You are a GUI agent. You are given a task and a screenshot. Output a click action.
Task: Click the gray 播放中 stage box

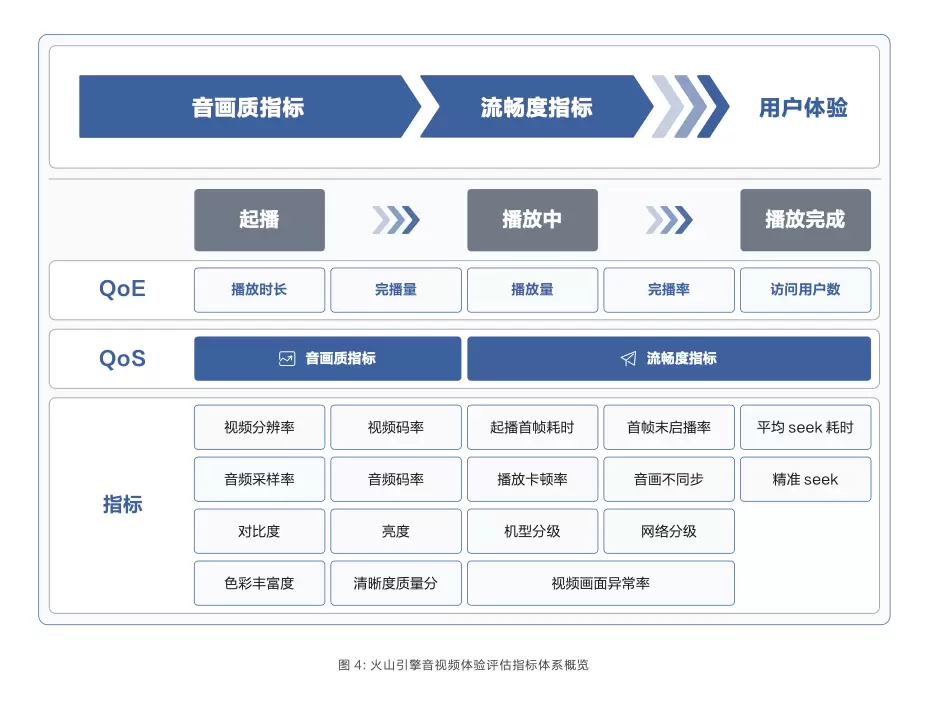[532, 220]
